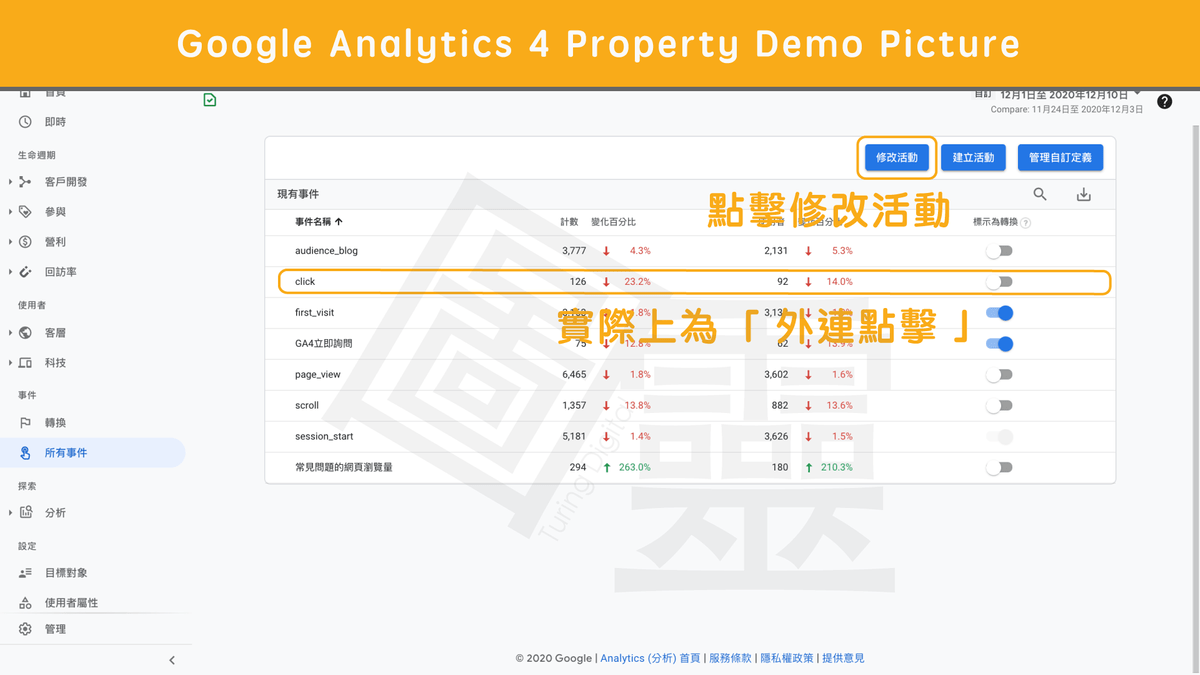This screenshot has height=675, width=1200.
Task: Click the 所有事件 events icon
Action: [25, 453]
